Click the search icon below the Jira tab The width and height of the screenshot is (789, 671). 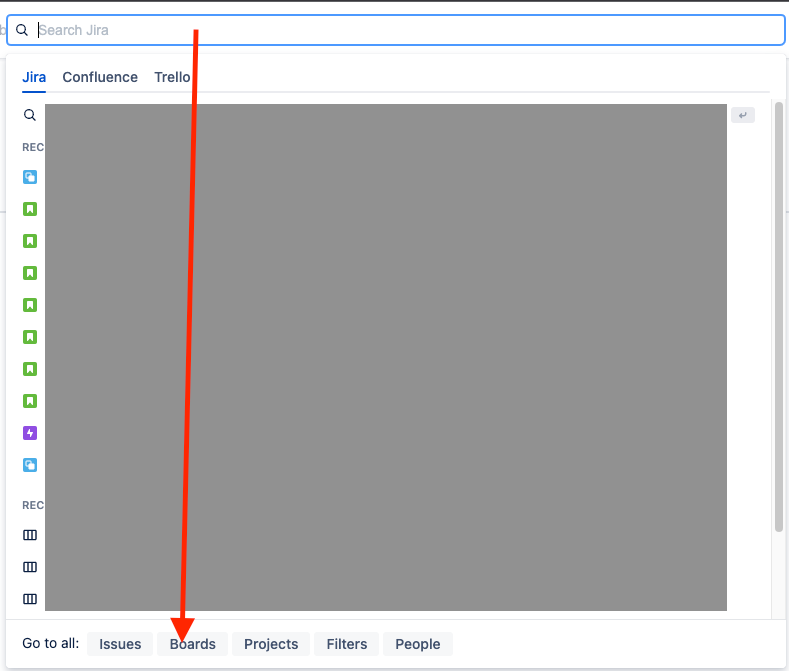(x=30, y=115)
